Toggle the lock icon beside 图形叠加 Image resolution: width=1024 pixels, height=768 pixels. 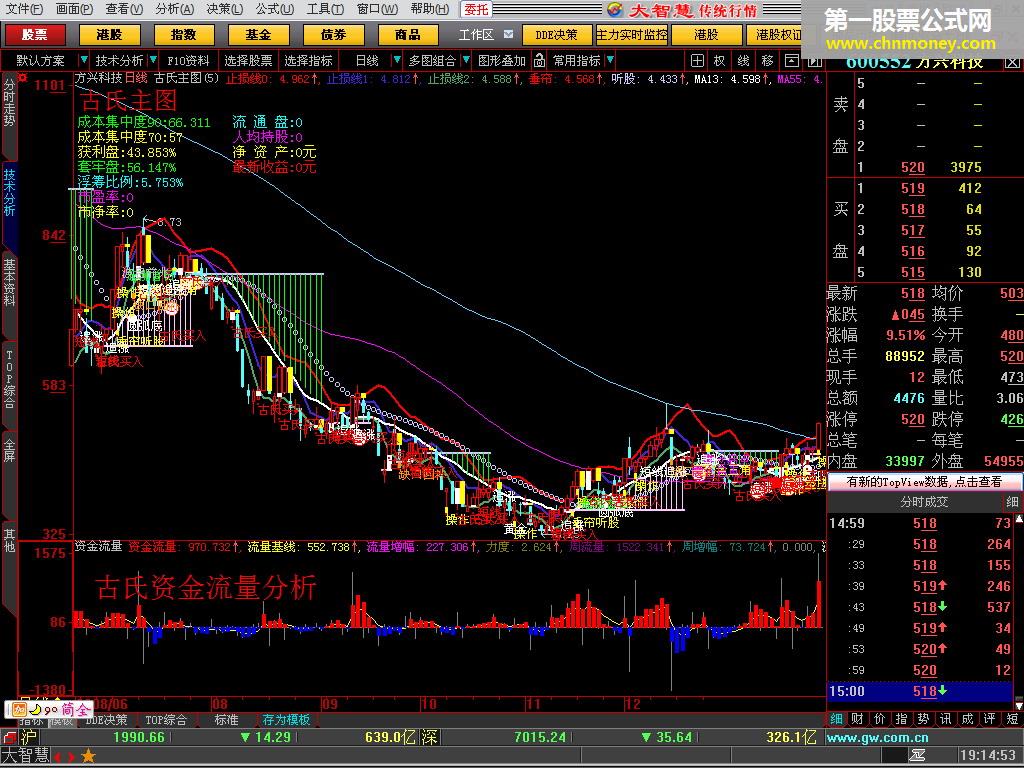[x=539, y=61]
